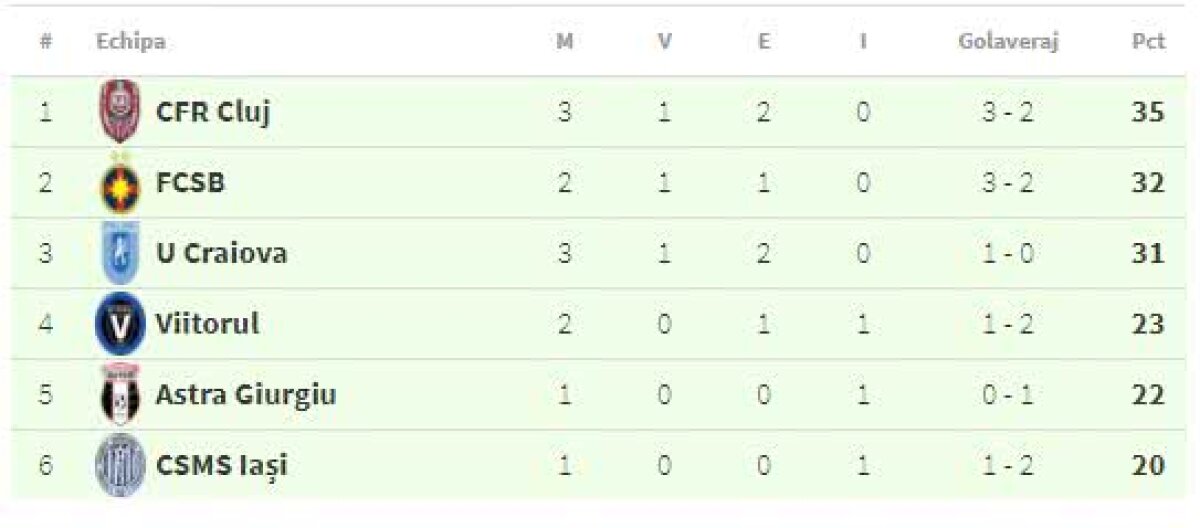Sort table by Pct column header
The image size is (1200, 528).
click(1148, 42)
